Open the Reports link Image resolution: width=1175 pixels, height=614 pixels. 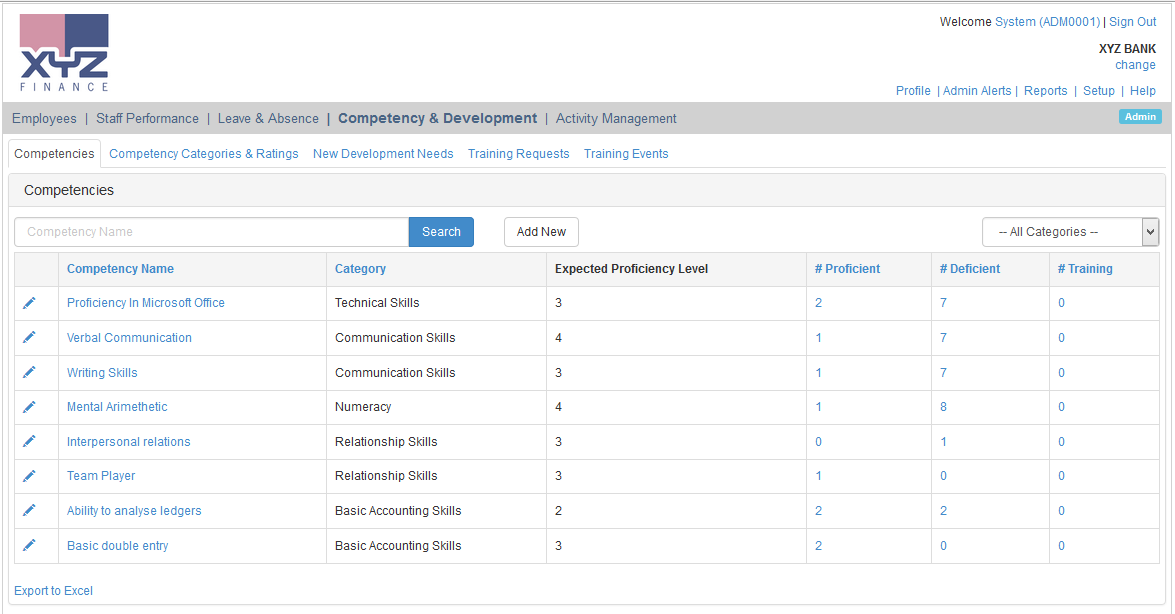click(x=1045, y=91)
